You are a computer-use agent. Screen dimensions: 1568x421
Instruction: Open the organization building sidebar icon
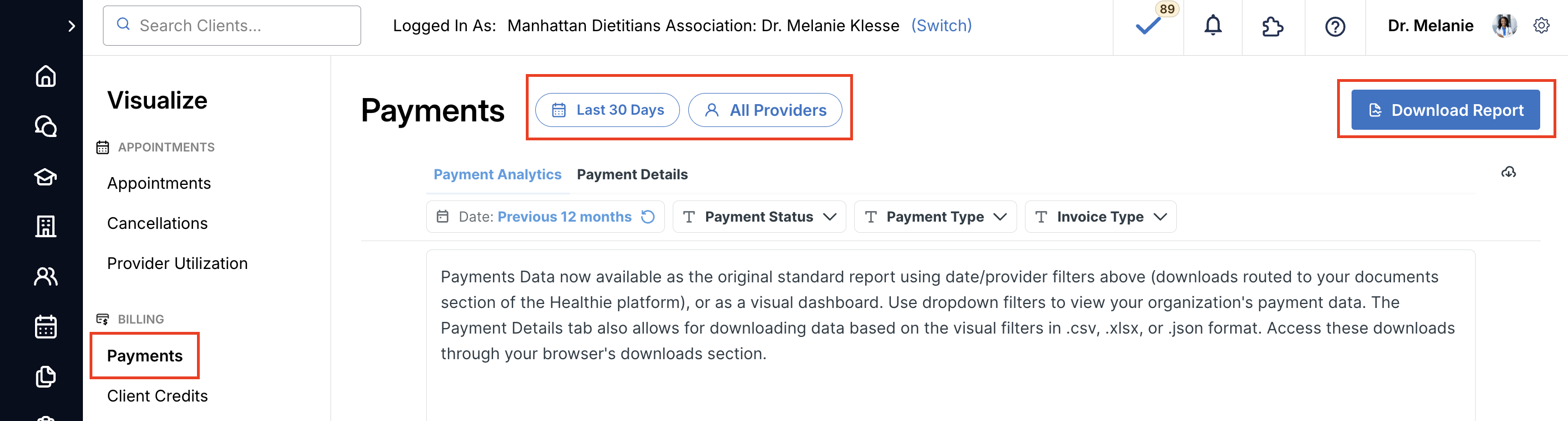point(46,227)
